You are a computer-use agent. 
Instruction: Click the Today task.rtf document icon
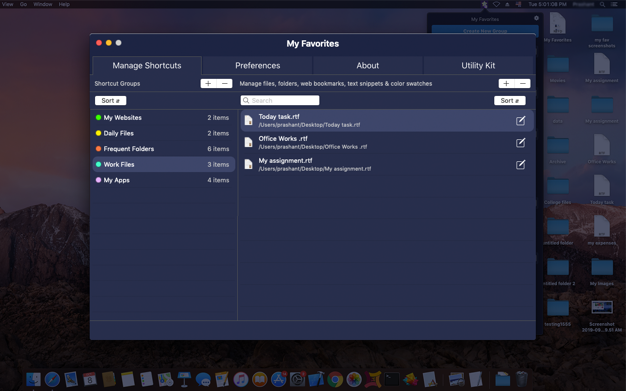click(248, 120)
